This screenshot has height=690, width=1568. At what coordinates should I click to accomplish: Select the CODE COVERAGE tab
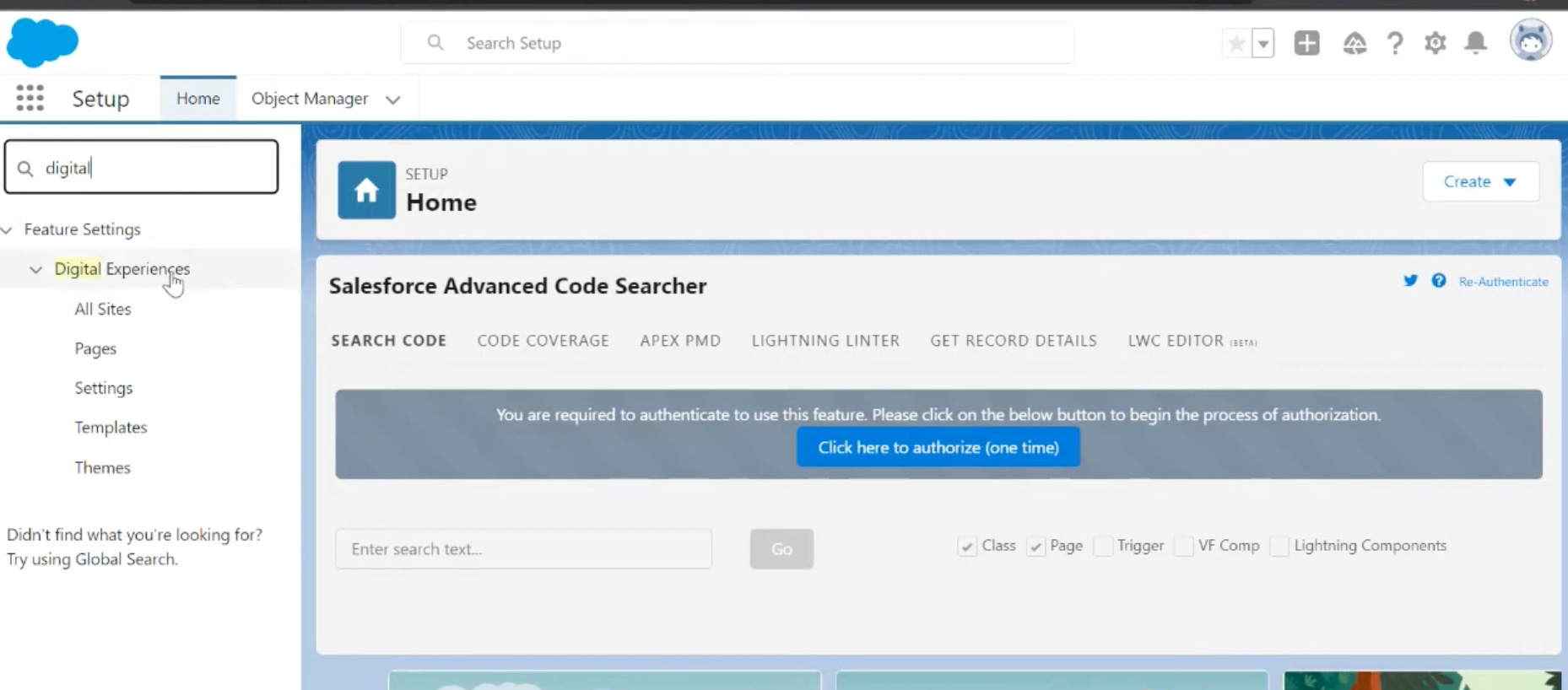[543, 341]
